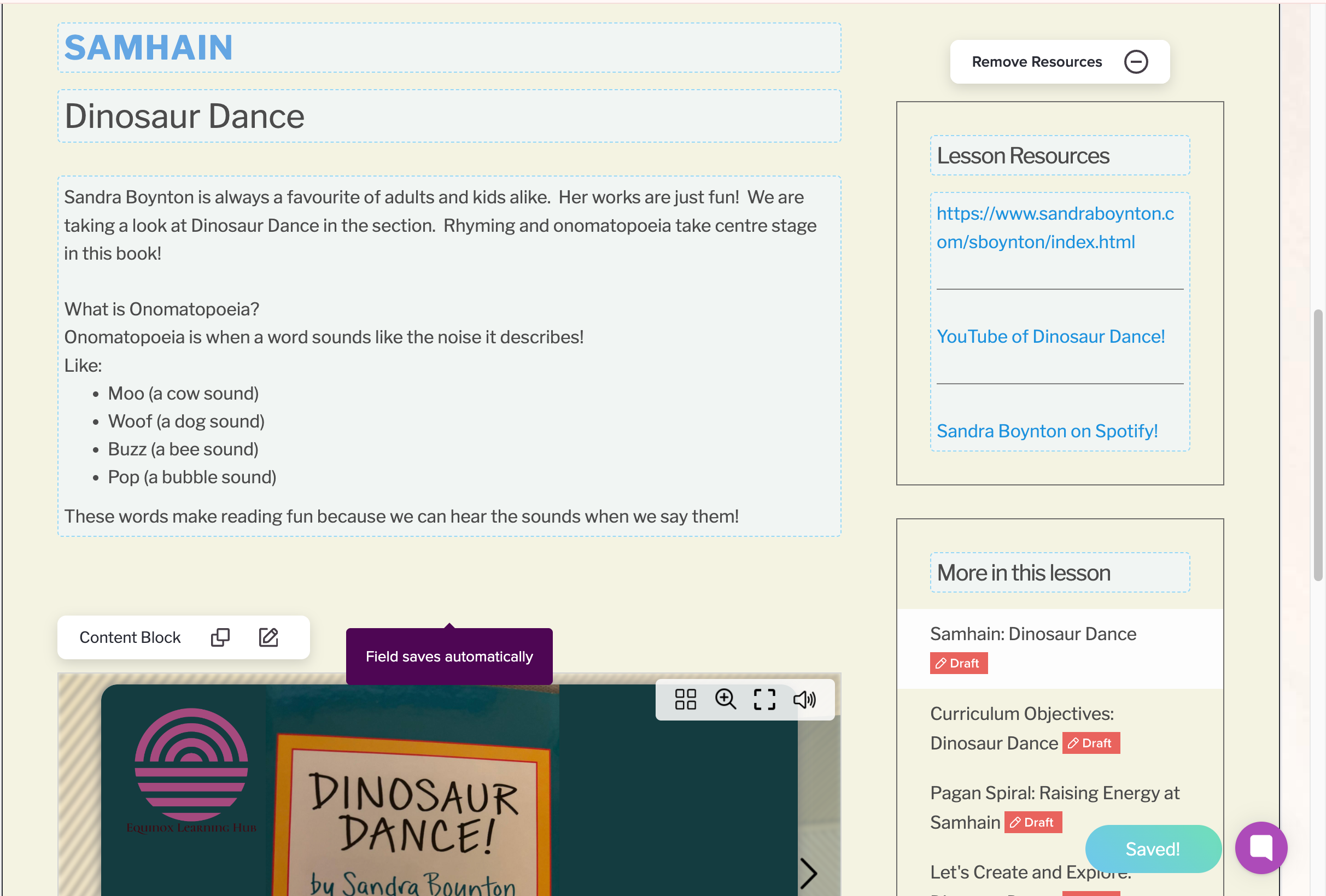The image size is (1326, 896).
Task: Click the Draft badge beside Curriculum Objectives
Action: [1091, 743]
